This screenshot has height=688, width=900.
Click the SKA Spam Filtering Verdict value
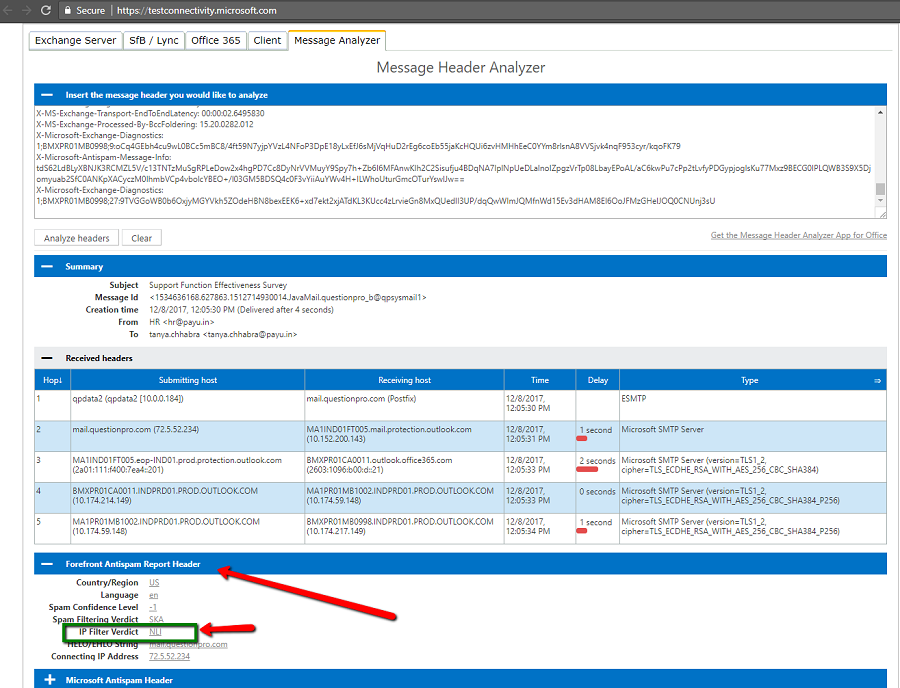(156, 620)
